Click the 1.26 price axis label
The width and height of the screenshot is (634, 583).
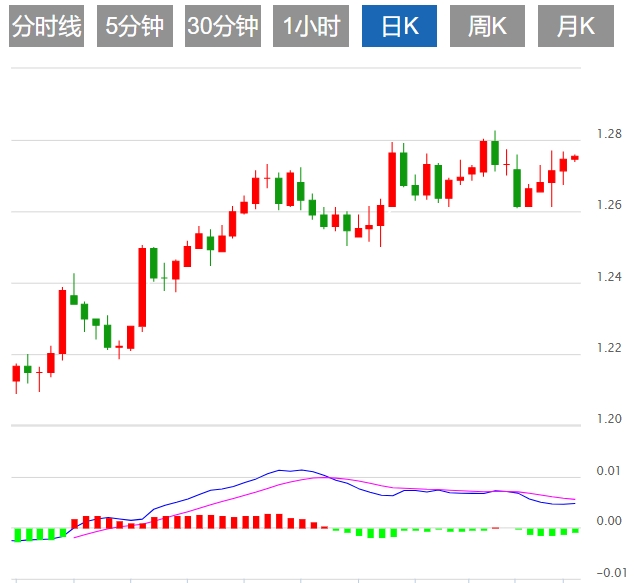coord(609,205)
